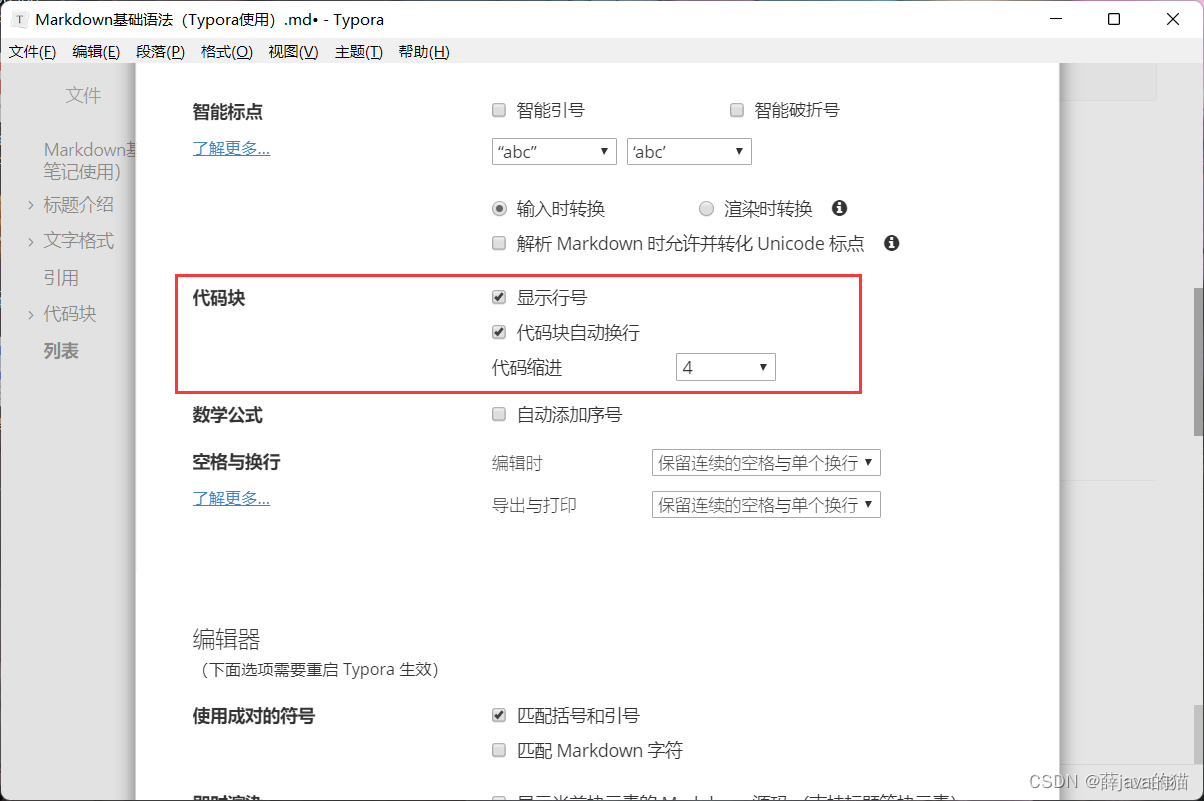Click info icon next to Unicode 标点 option
1204x801 pixels.
[x=892, y=243]
